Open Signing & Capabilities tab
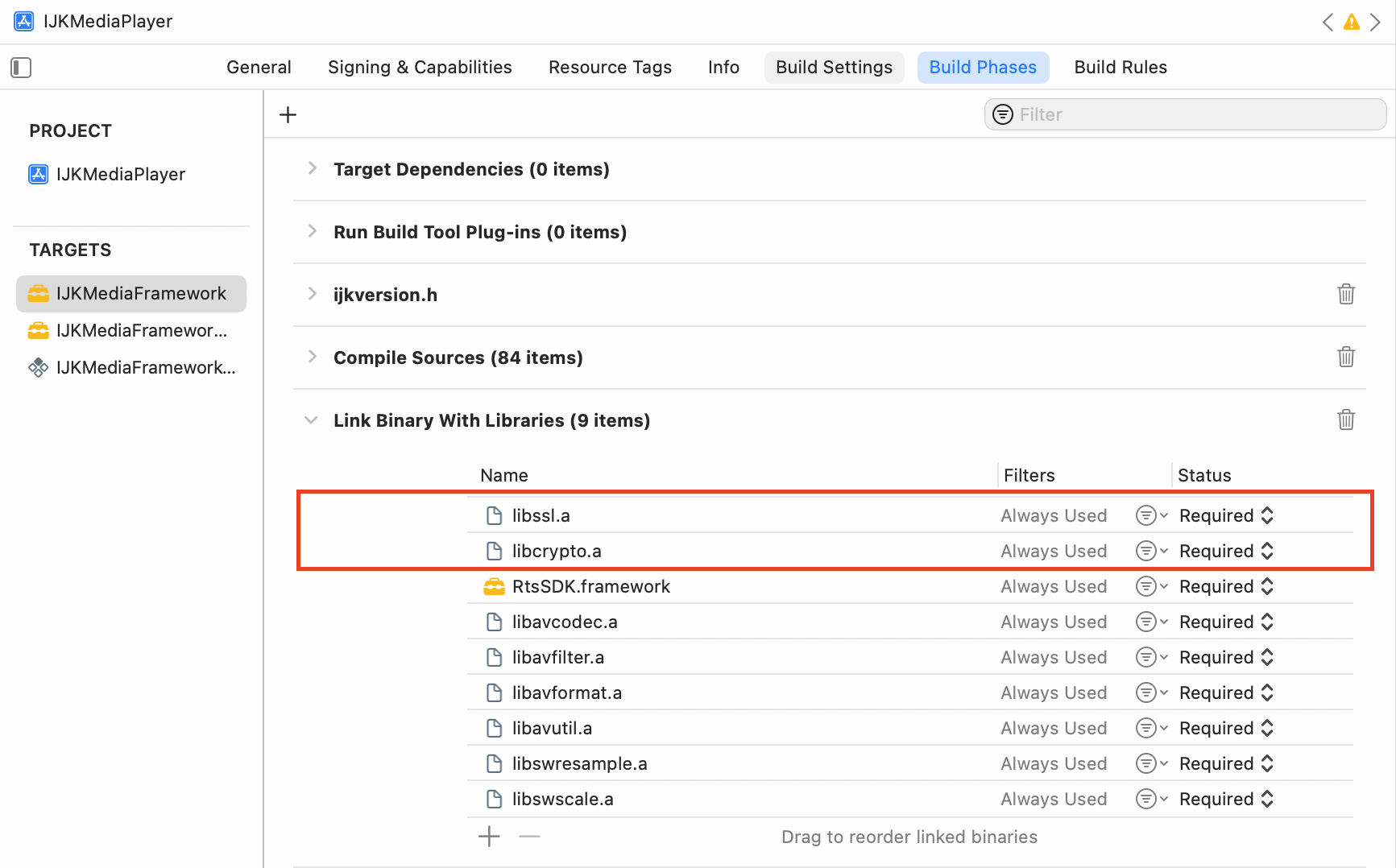The width and height of the screenshot is (1396, 868). 420,68
